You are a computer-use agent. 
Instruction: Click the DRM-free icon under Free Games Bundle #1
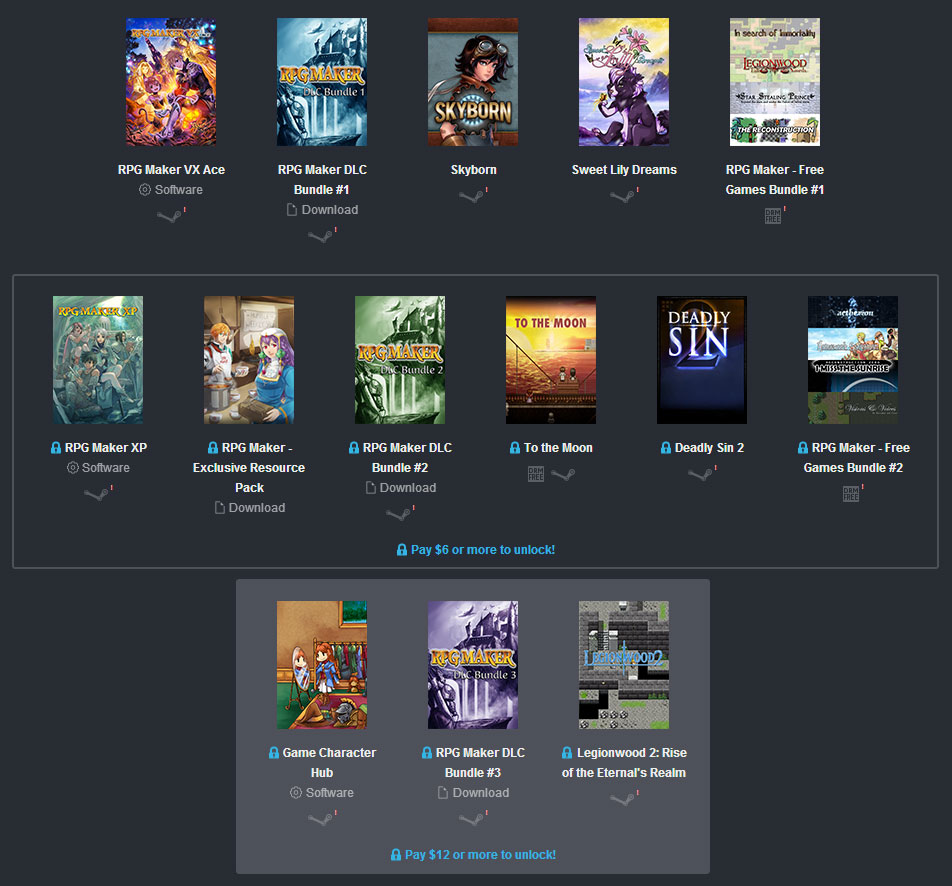[x=773, y=216]
